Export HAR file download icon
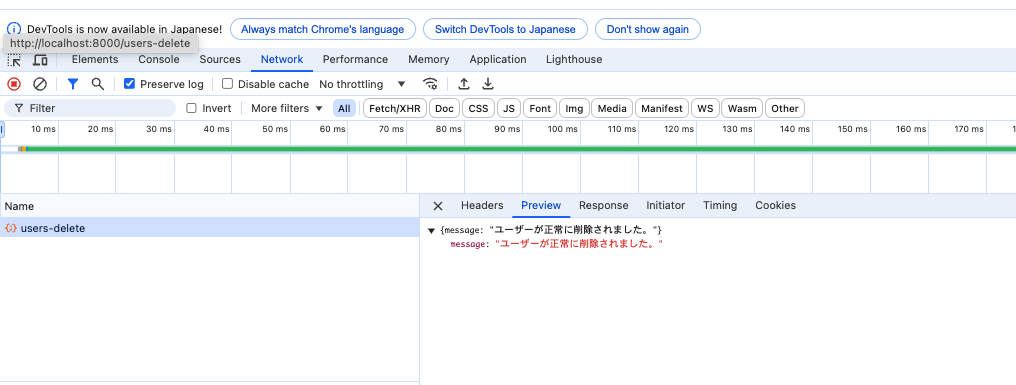The image size is (1016, 385). coord(489,84)
